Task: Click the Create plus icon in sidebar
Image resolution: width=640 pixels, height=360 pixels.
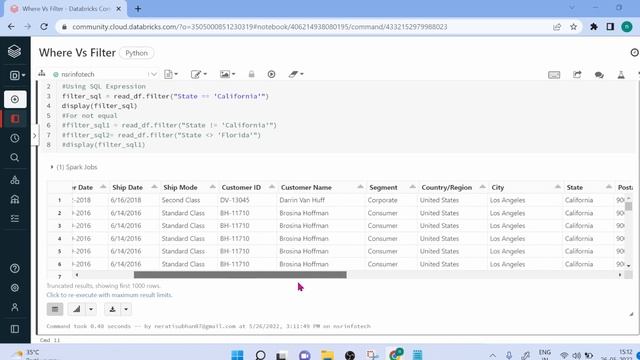Action: [15, 99]
